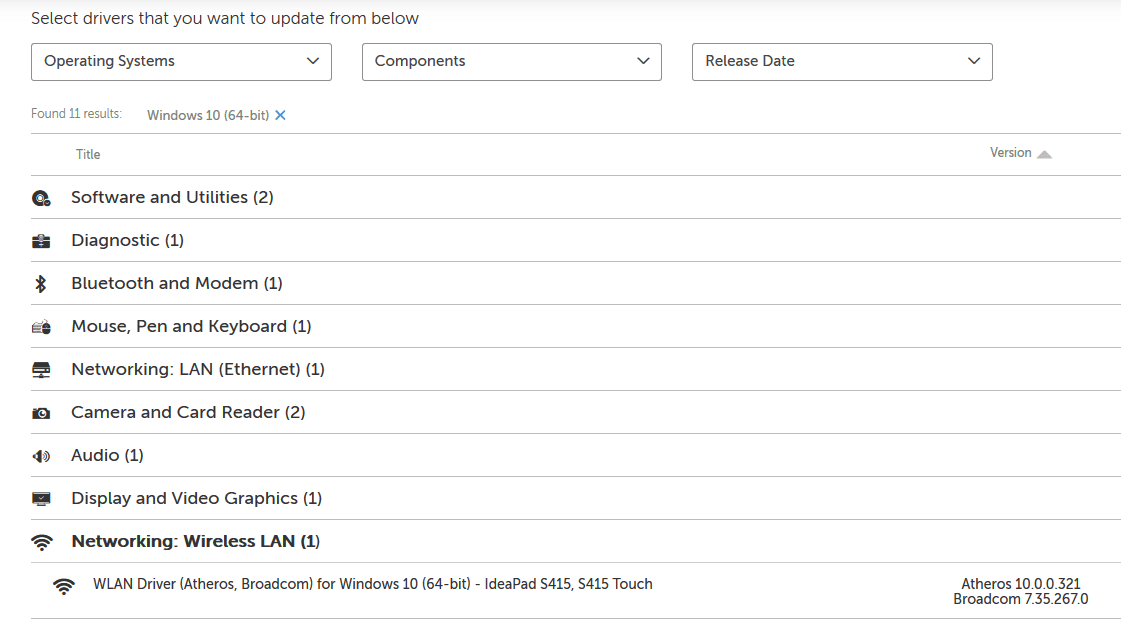The height and width of the screenshot is (638, 1121).
Task: Sort results by Version column arrow
Action: (x=1045, y=154)
